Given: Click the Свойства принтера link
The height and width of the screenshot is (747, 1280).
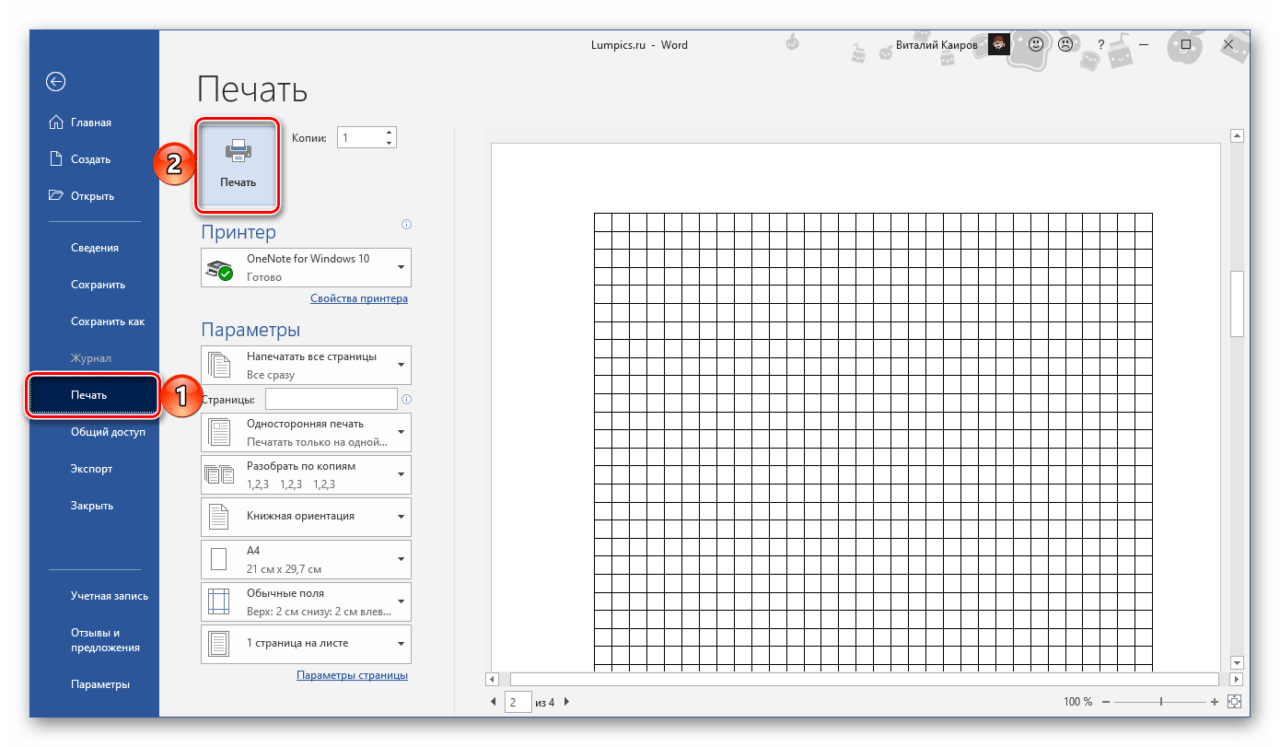Looking at the screenshot, I should pyautogui.click(x=359, y=298).
